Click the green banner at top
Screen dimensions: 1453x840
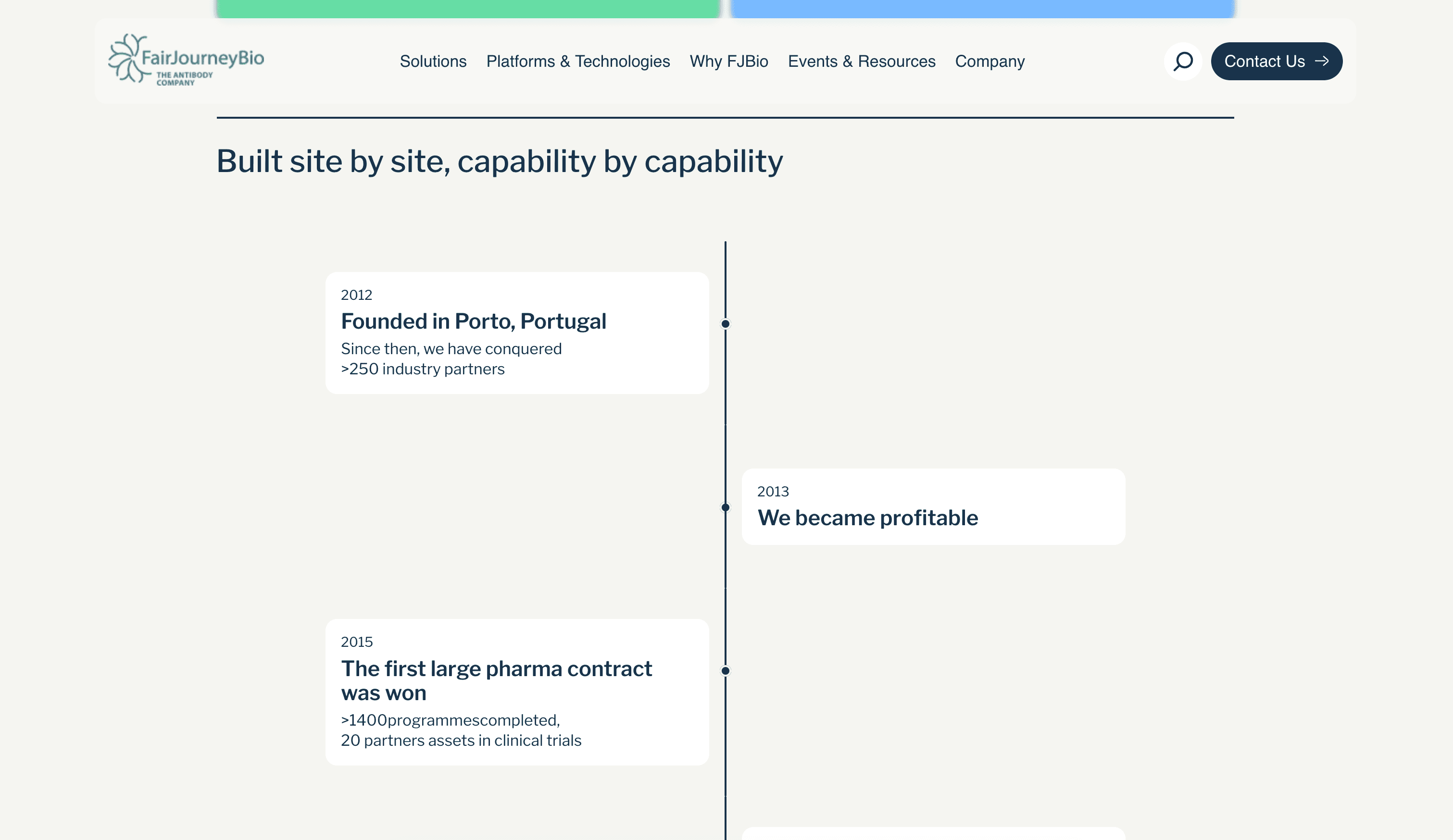coord(468,9)
